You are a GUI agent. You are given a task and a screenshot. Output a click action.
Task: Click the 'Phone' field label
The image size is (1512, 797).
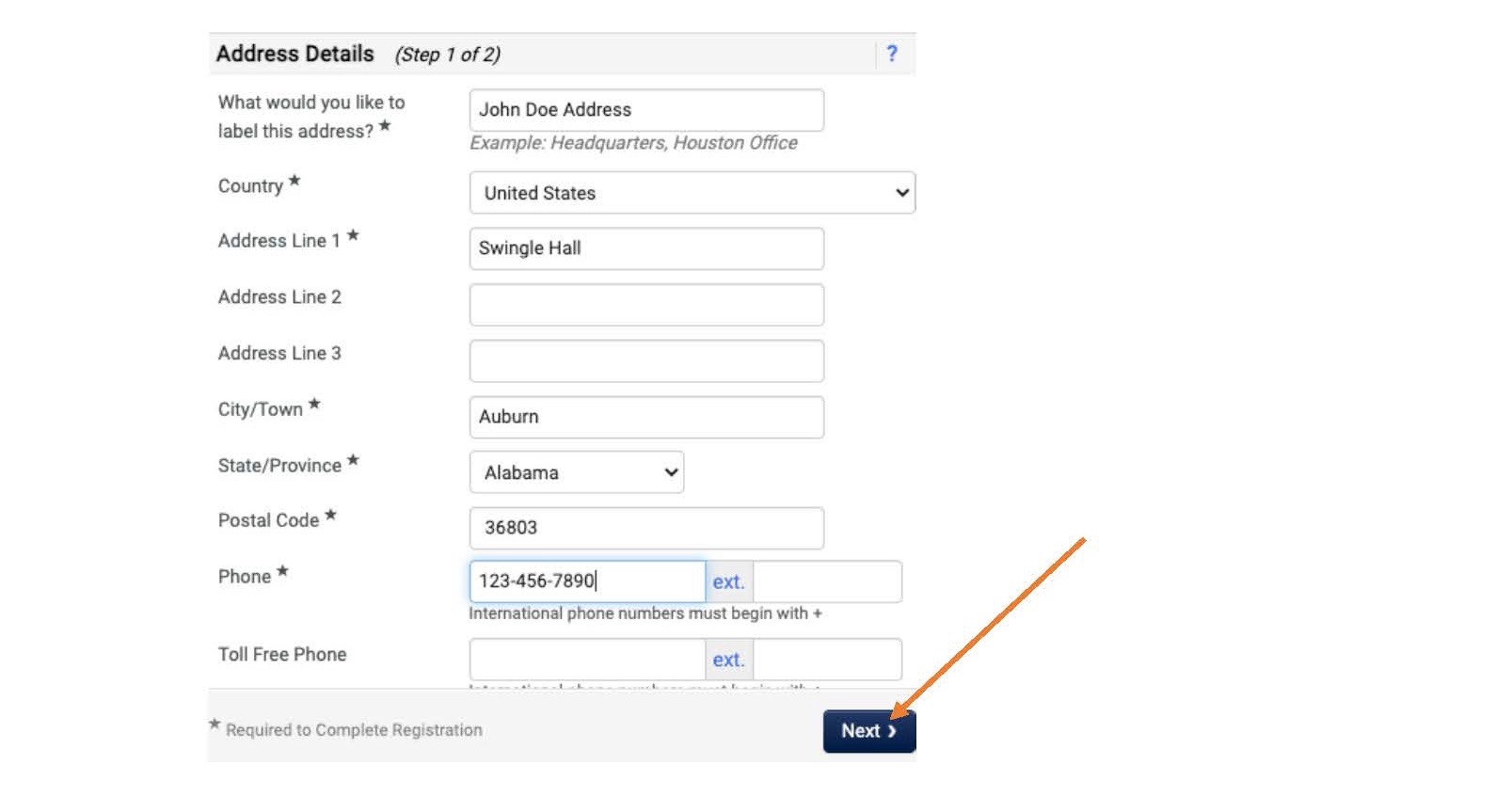pos(245,577)
